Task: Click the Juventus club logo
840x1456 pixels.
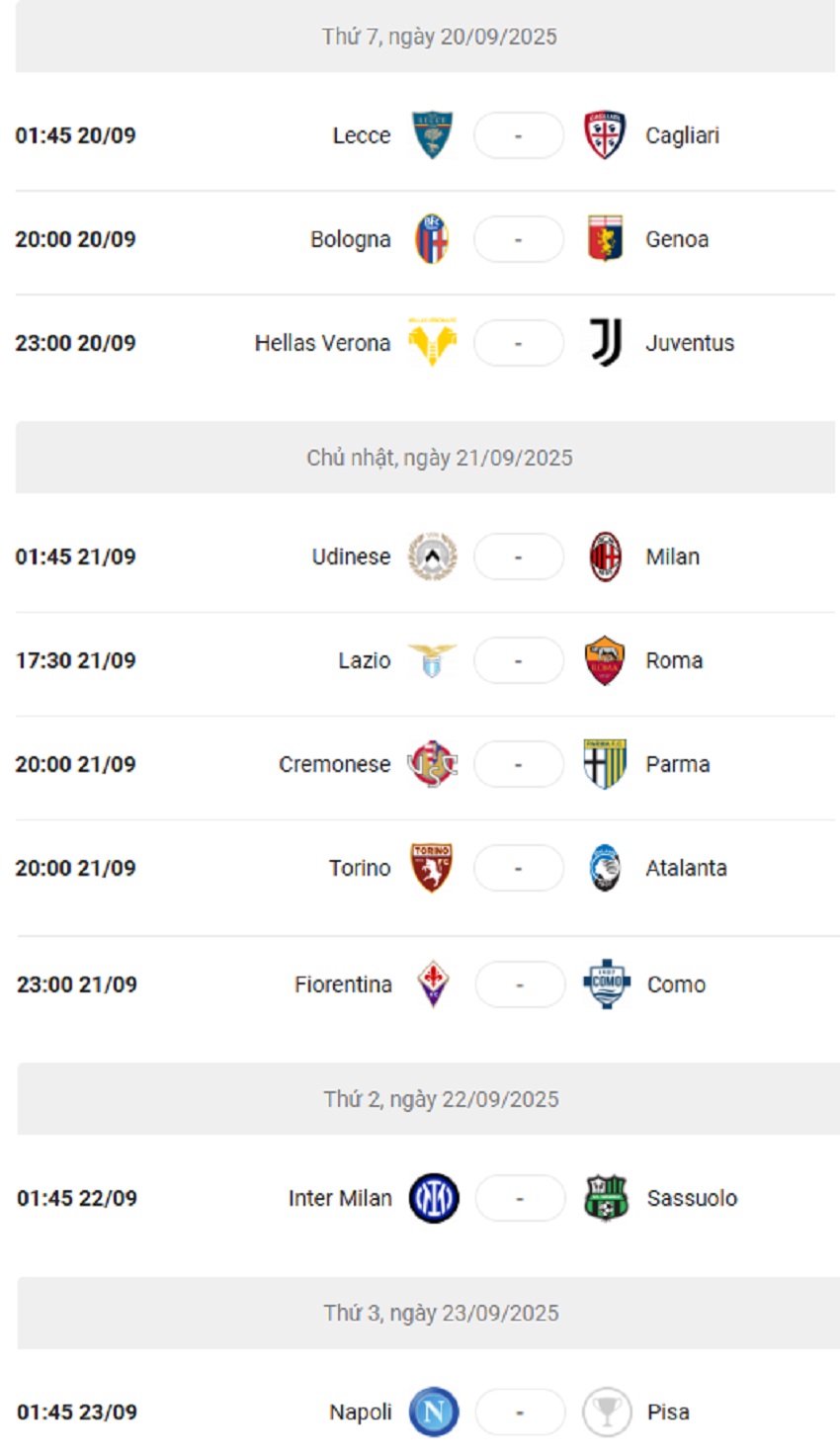Action: (x=606, y=343)
